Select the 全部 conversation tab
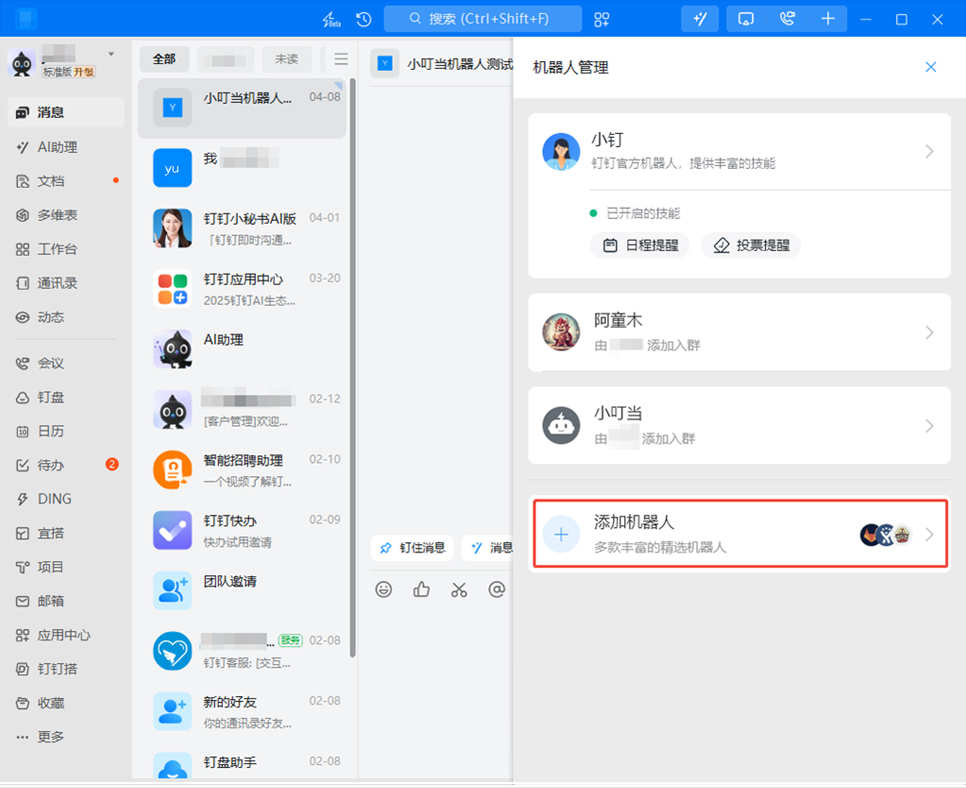This screenshot has width=966, height=788. coord(164,59)
